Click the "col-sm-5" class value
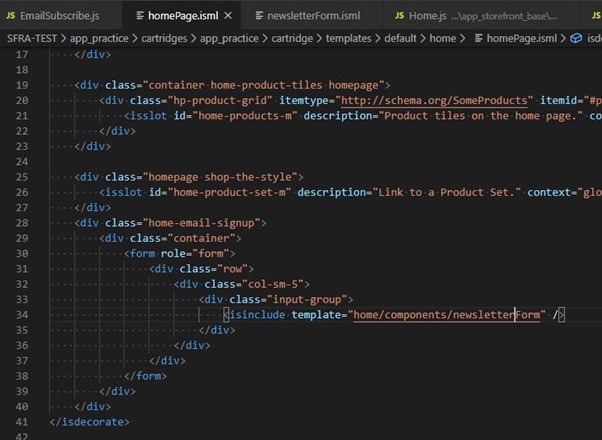 coord(273,284)
